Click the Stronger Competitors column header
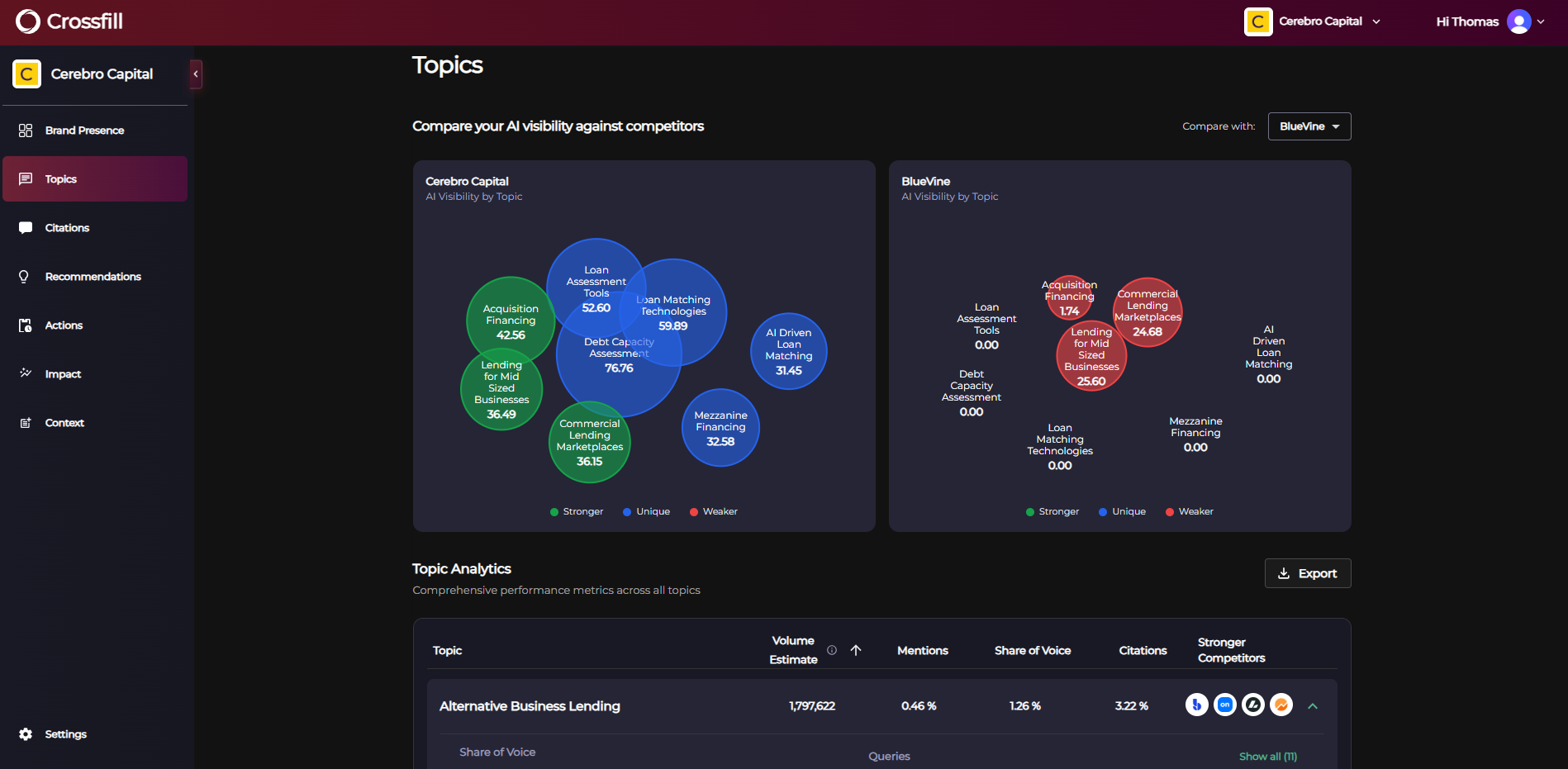The height and width of the screenshot is (769, 1568). 1231,650
